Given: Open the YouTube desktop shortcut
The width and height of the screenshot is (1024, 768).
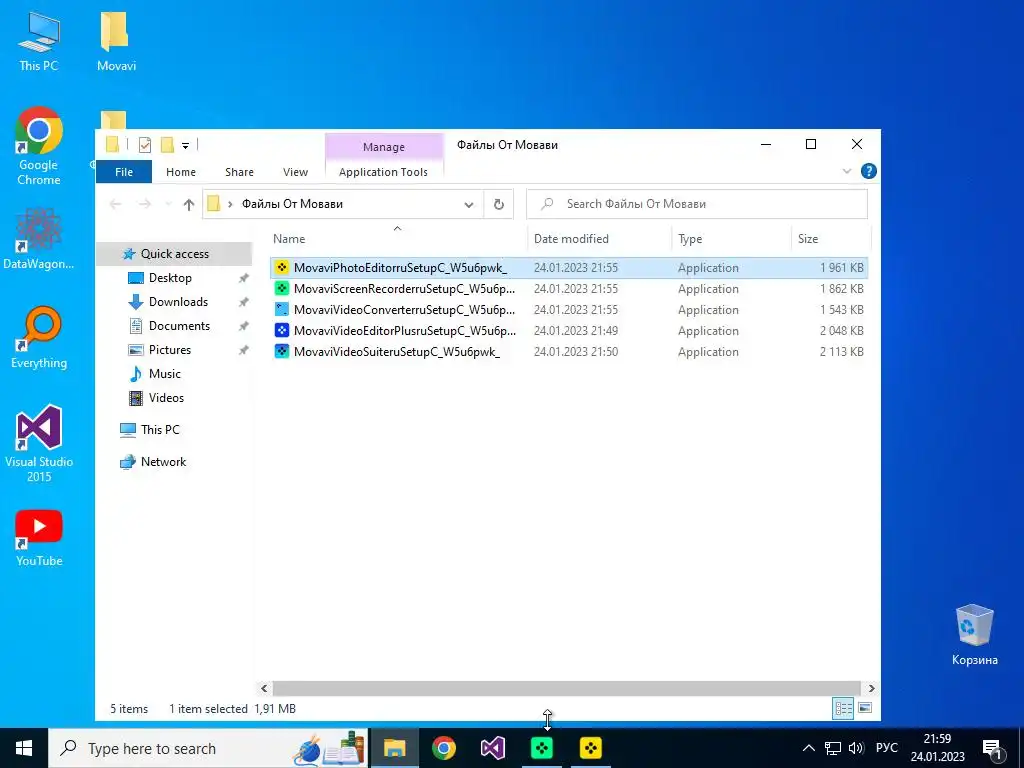Looking at the screenshot, I should 39,537.
